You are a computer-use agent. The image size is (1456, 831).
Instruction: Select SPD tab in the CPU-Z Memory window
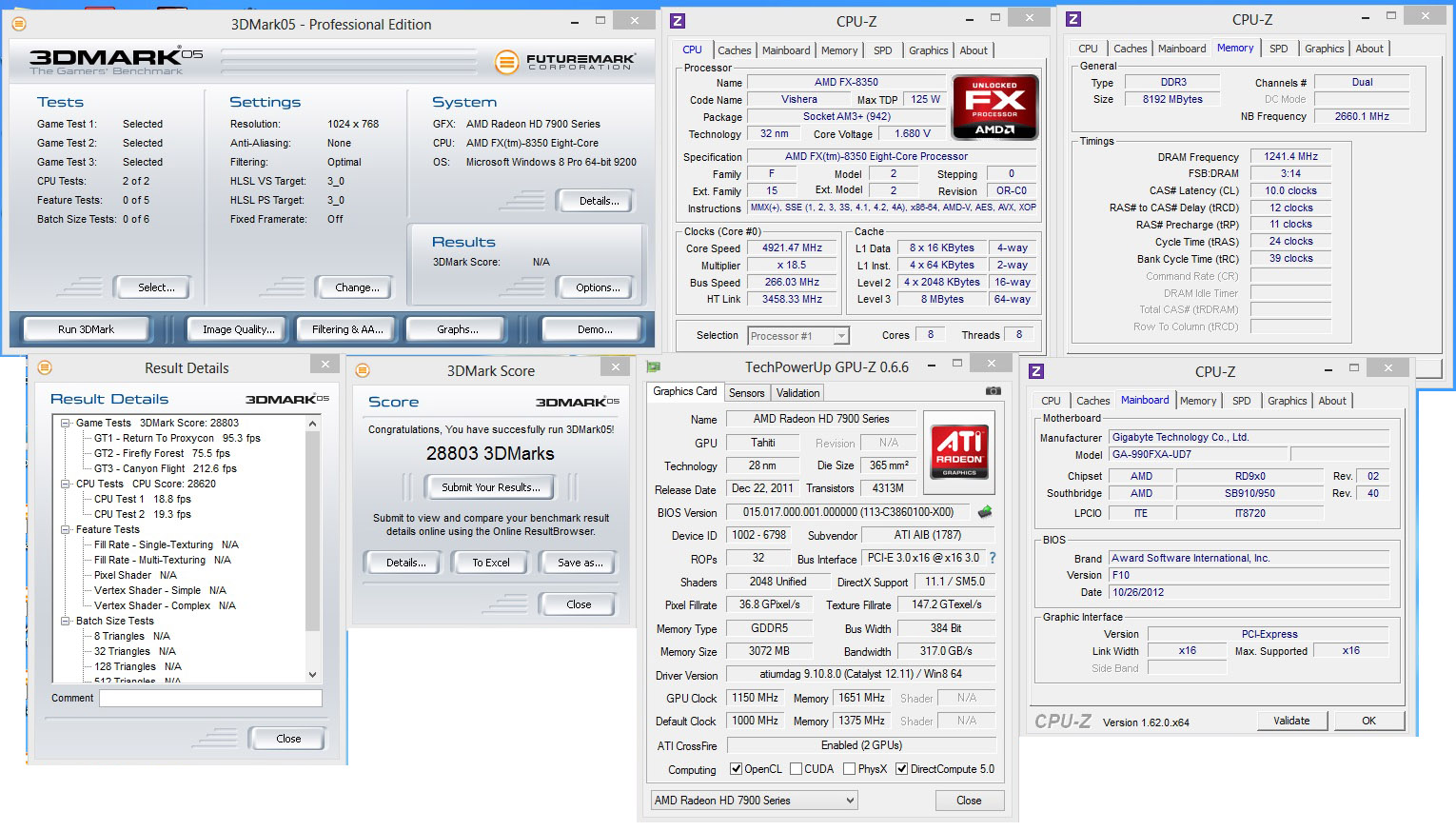click(1278, 49)
